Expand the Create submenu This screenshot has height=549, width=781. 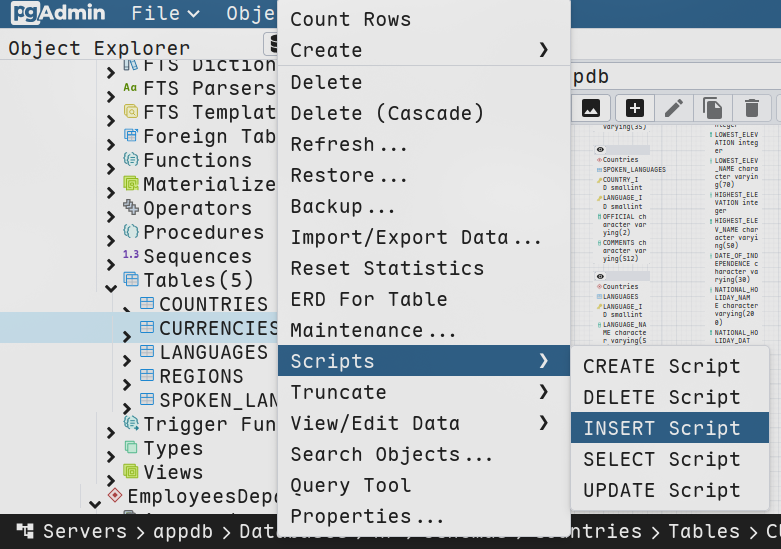pos(543,50)
